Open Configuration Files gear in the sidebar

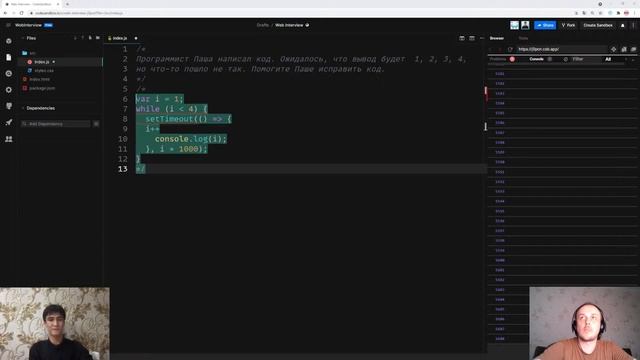point(9,90)
